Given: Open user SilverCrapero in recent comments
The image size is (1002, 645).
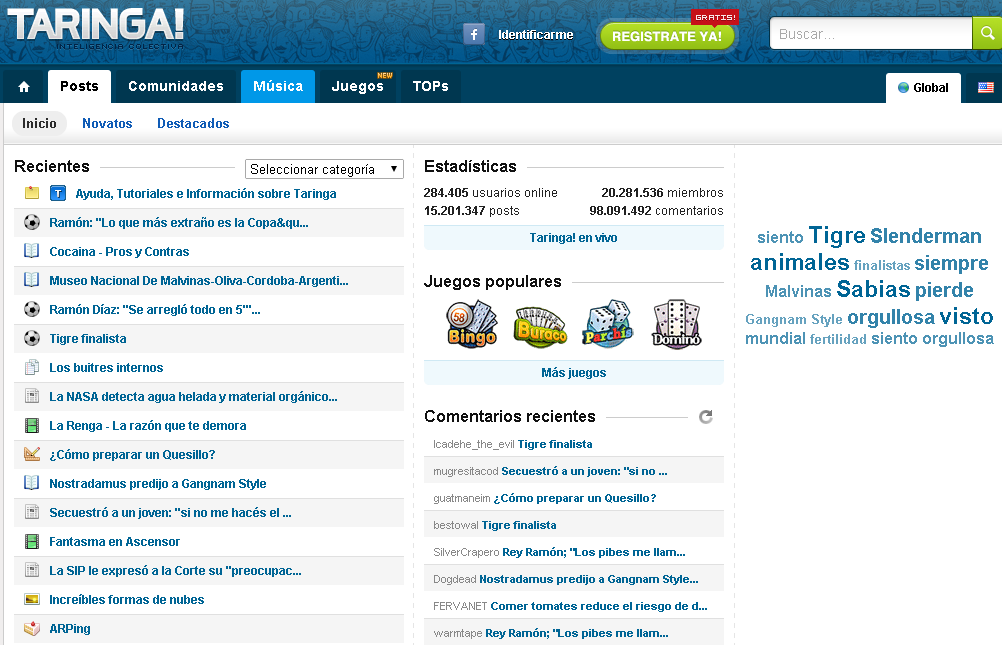Looking at the screenshot, I should [466, 552].
